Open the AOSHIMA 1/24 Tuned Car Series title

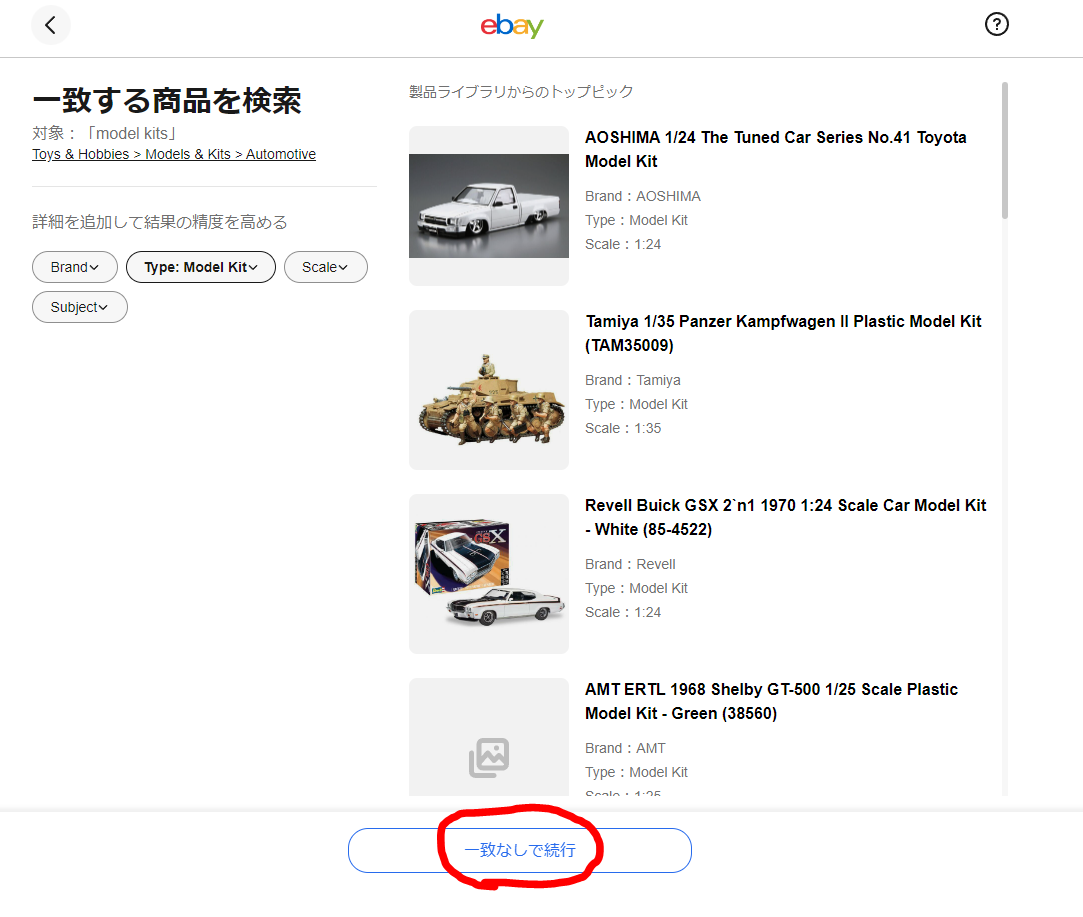pyautogui.click(x=776, y=149)
